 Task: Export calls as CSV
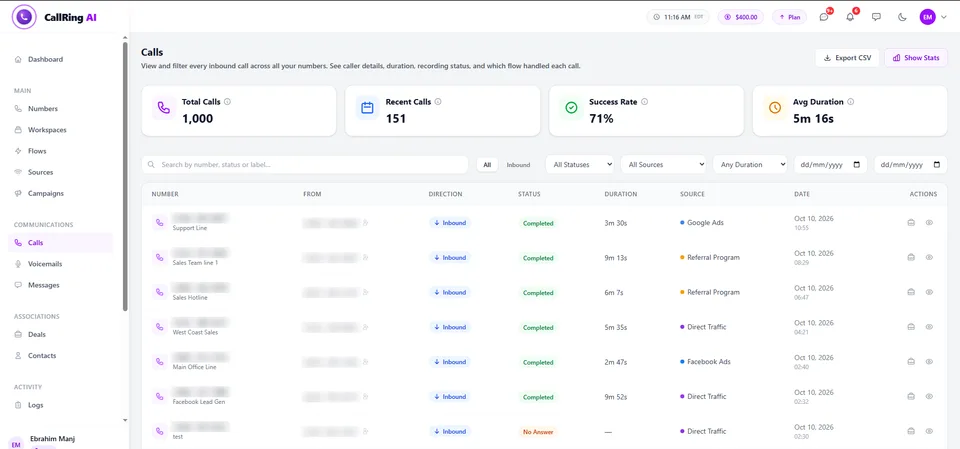(847, 58)
